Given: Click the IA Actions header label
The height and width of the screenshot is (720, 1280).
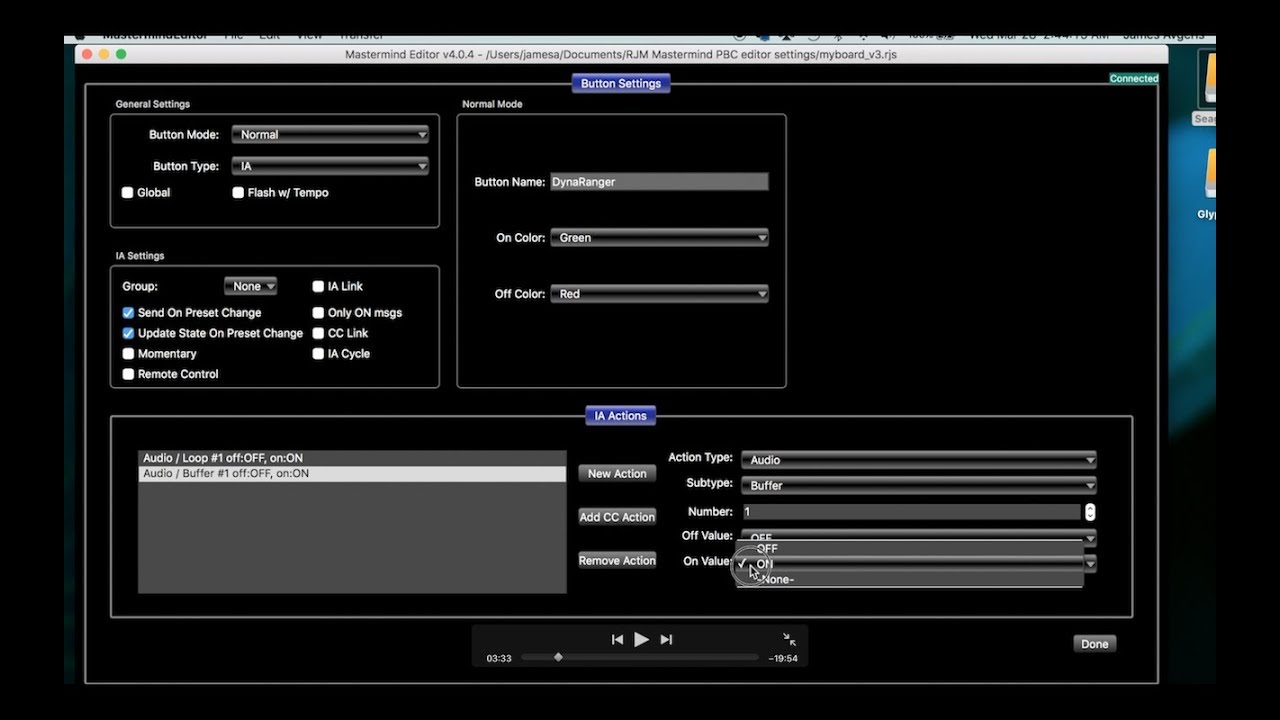Looking at the screenshot, I should [621, 416].
